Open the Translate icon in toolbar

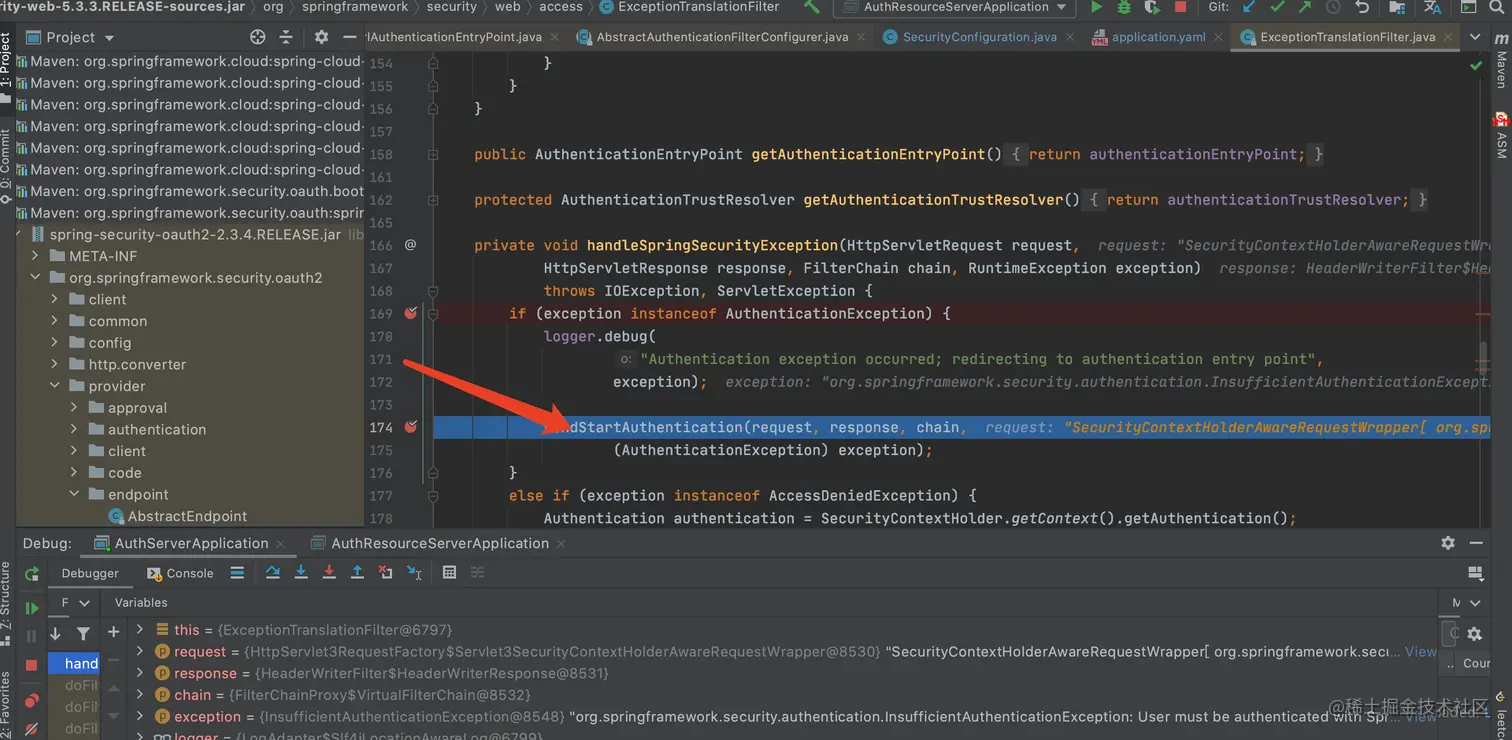[x=1432, y=7]
